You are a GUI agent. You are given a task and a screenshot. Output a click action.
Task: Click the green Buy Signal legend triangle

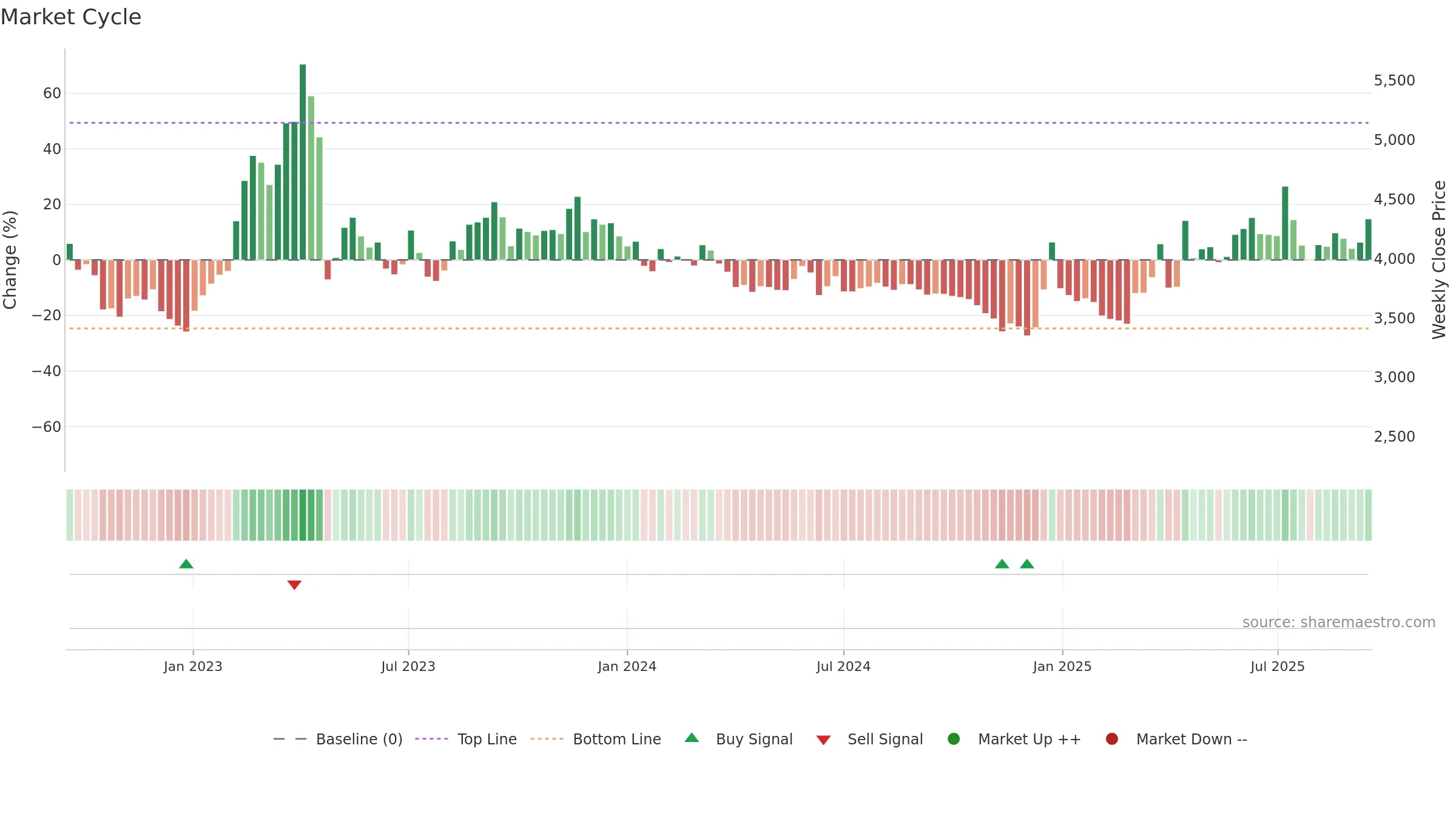click(x=692, y=738)
